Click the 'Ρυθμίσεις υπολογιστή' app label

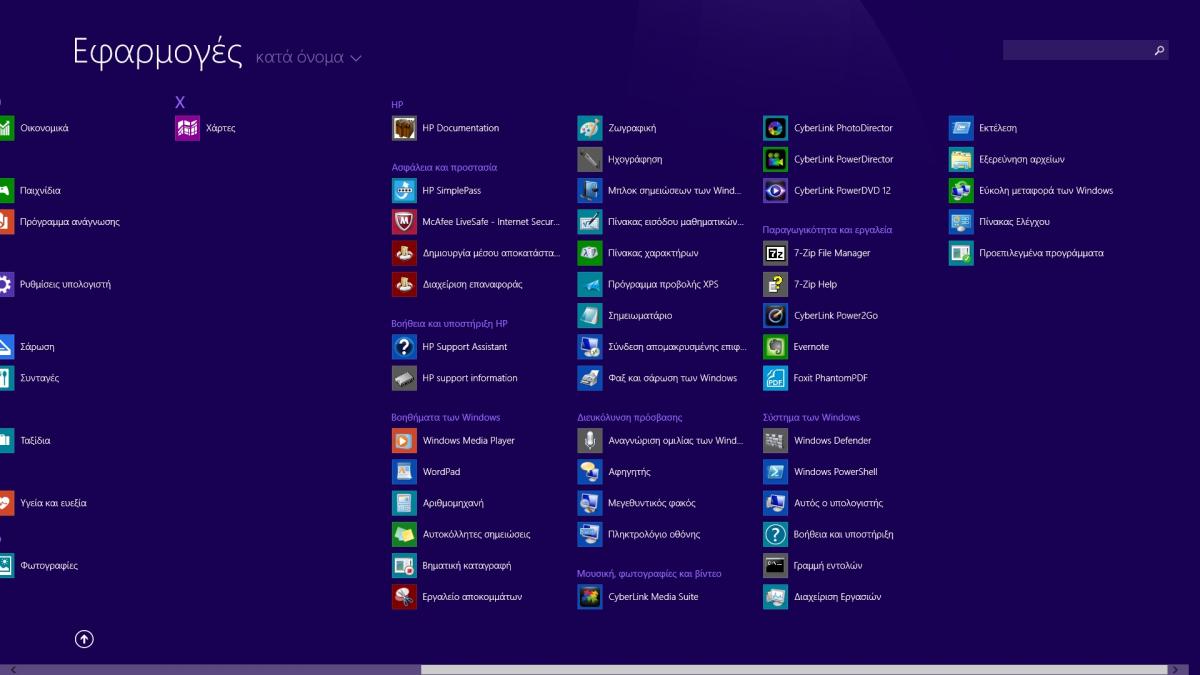point(65,284)
